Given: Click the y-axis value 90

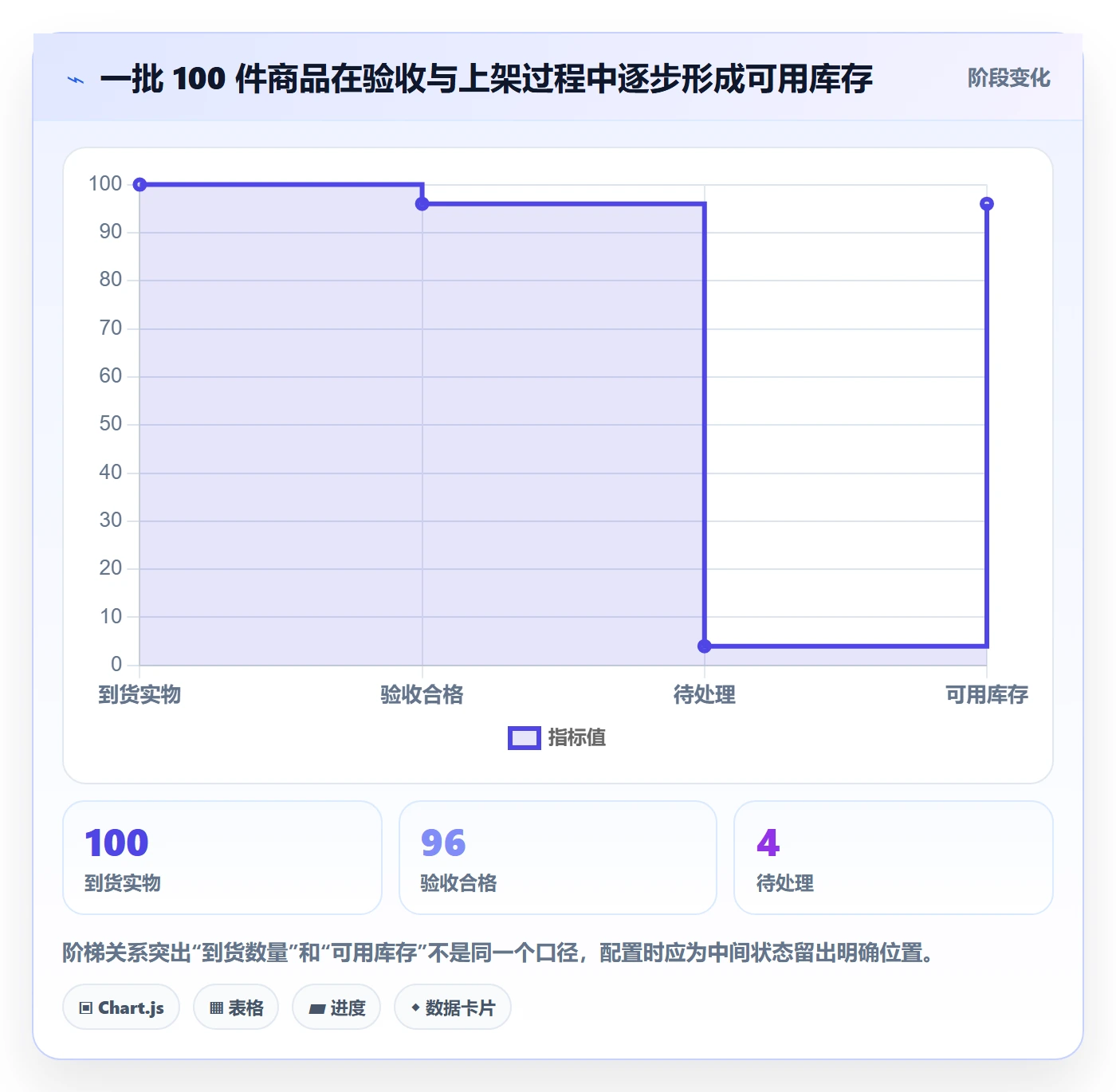Looking at the screenshot, I should (x=111, y=232).
